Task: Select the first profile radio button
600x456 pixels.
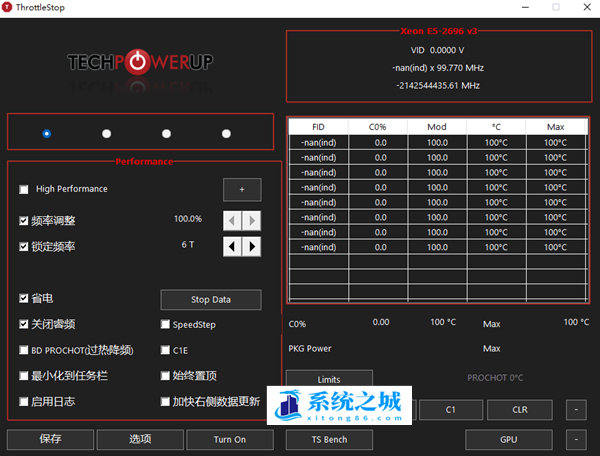Action: coord(47,134)
